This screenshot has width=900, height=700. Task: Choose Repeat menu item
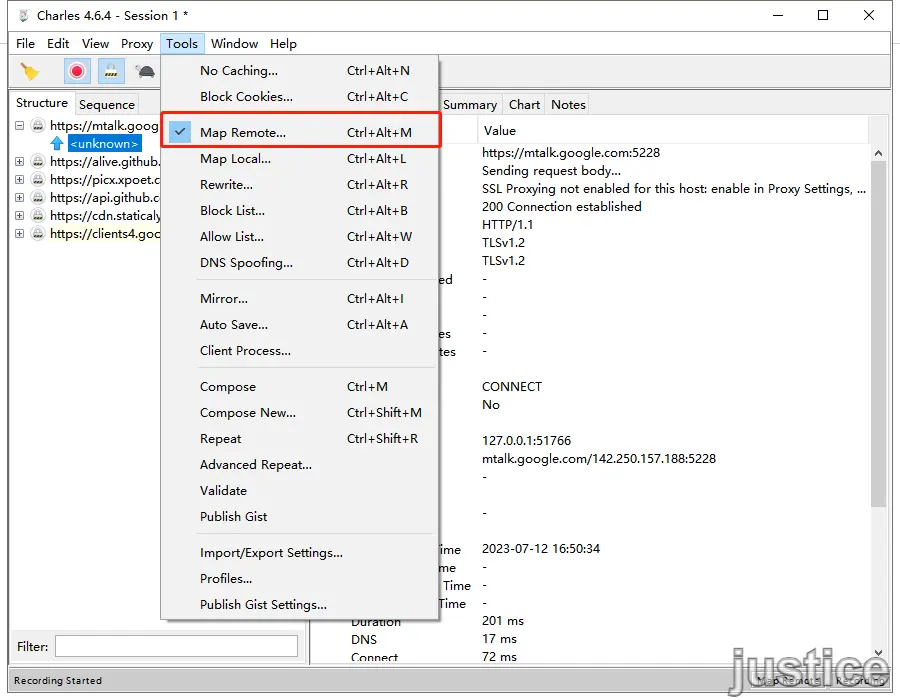click(x=301, y=439)
